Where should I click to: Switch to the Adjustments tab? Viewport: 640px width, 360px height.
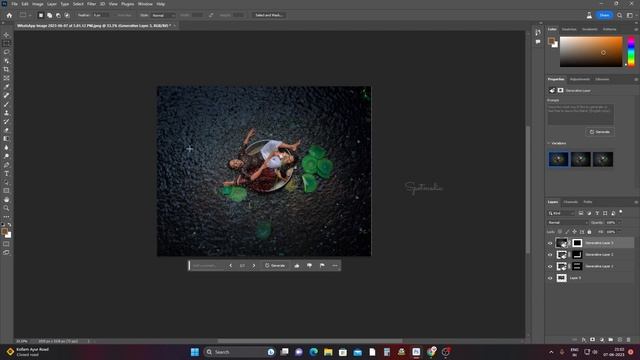click(580, 79)
